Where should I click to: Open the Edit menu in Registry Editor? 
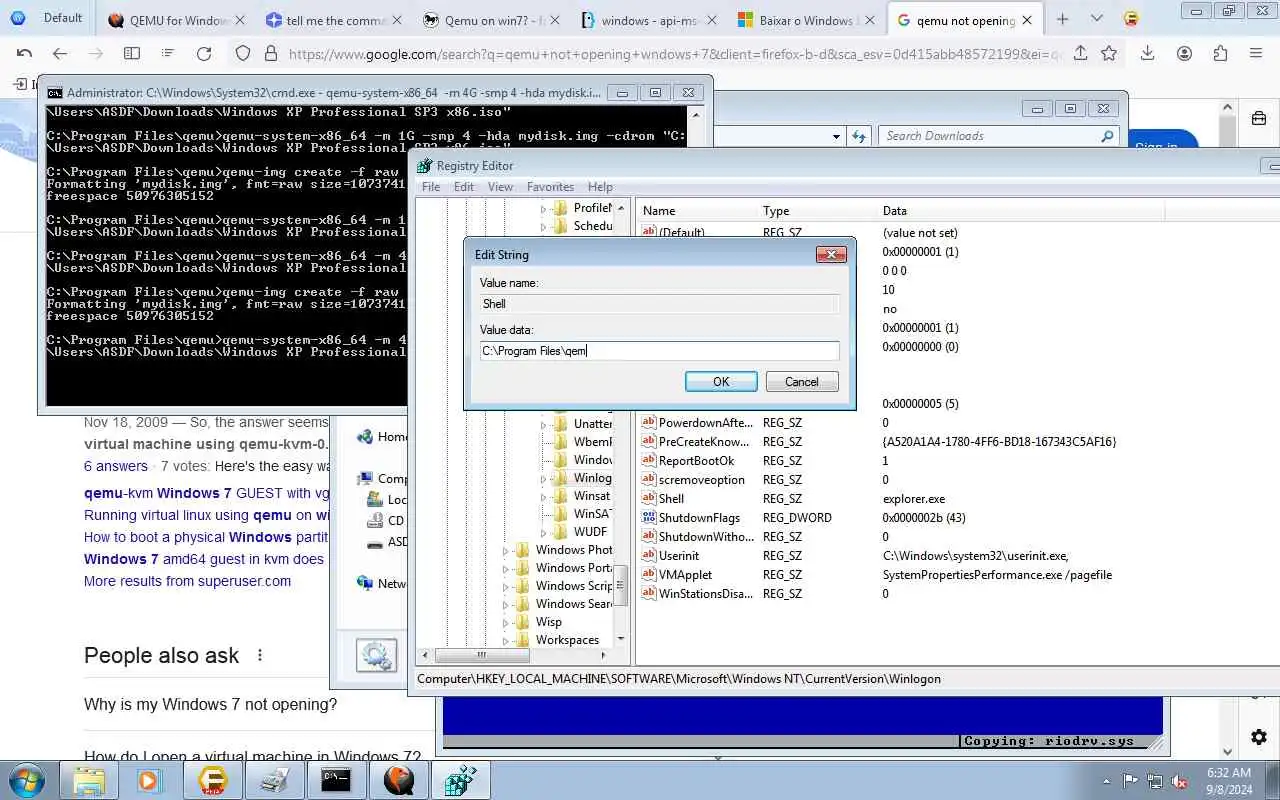[464, 187]
